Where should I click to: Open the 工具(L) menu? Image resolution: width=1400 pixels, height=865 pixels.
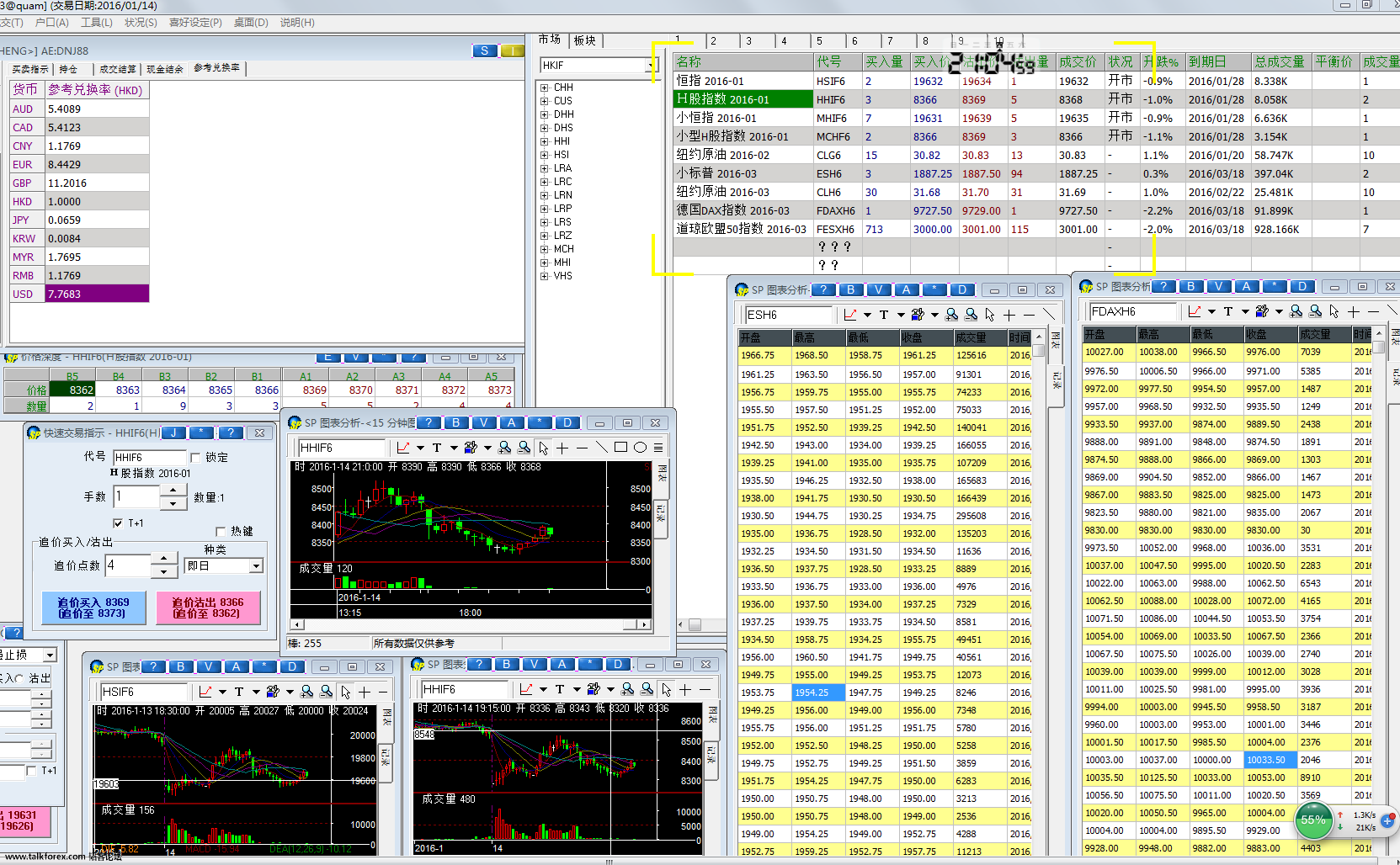pos(96,23)
